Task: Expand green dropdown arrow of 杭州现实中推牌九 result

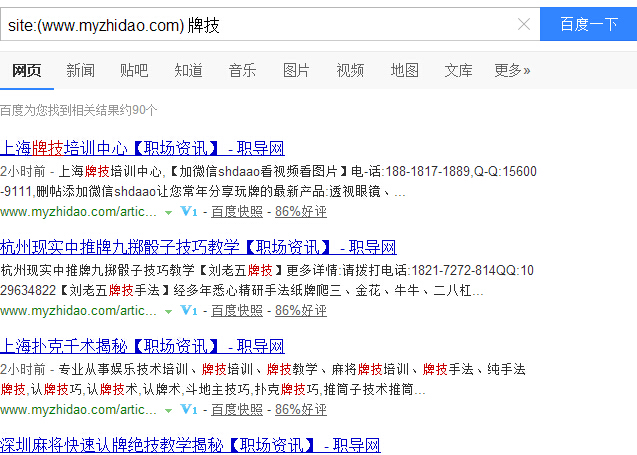Action: 168,312
